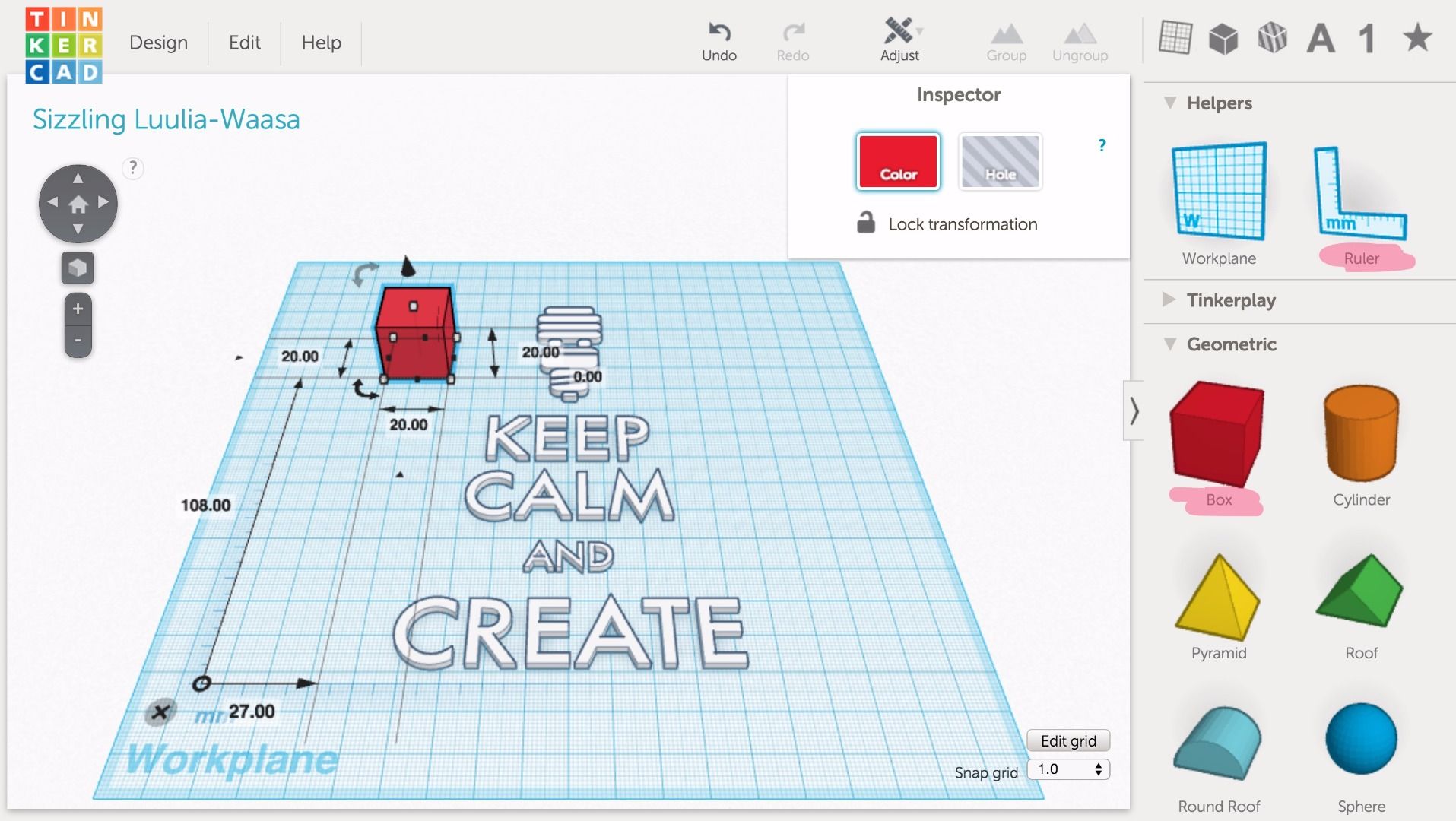
Task: Open Inspector help via question mark
Action: tap(1101, 144)
